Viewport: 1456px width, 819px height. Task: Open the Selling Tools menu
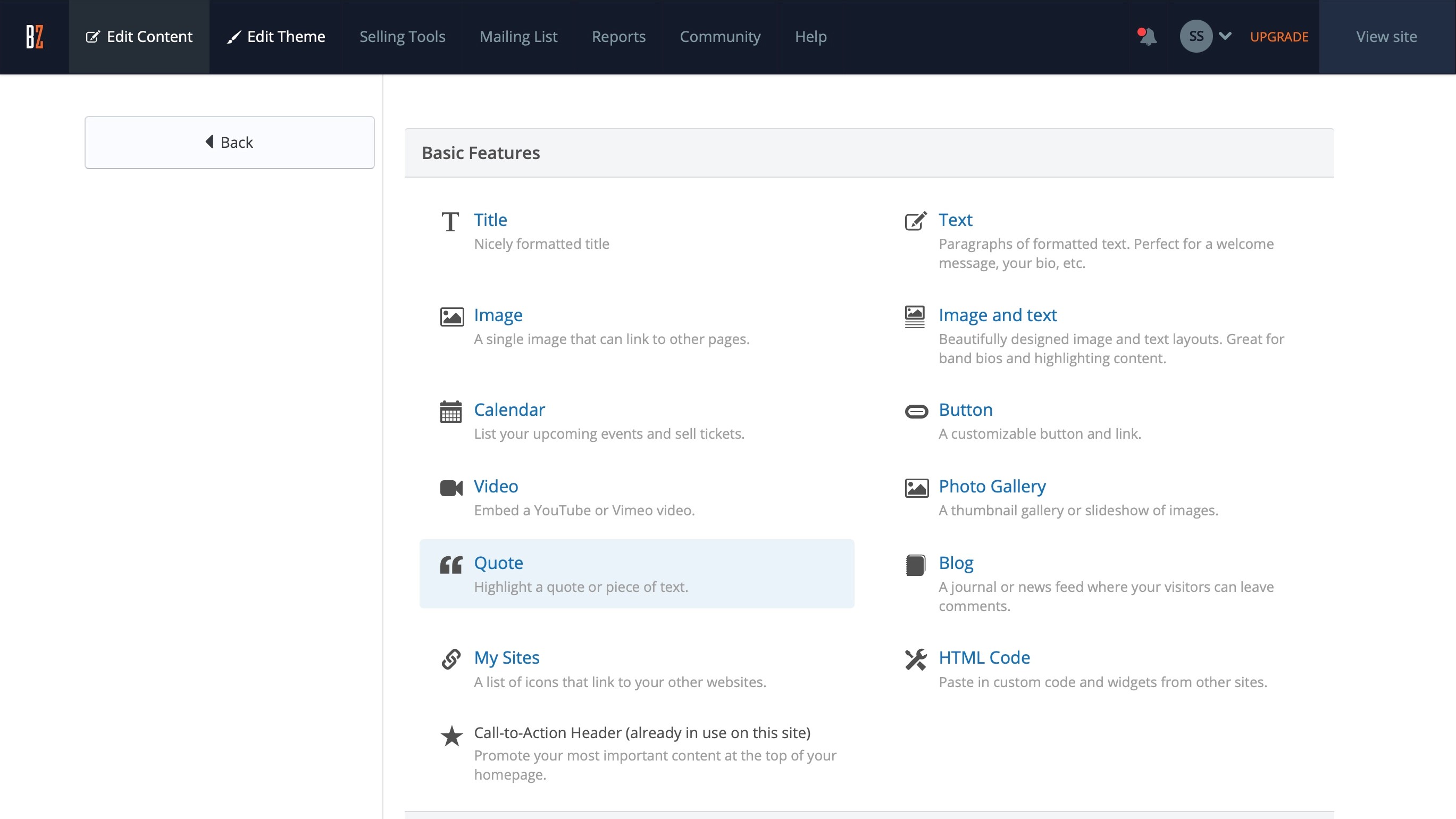point(402,37)
